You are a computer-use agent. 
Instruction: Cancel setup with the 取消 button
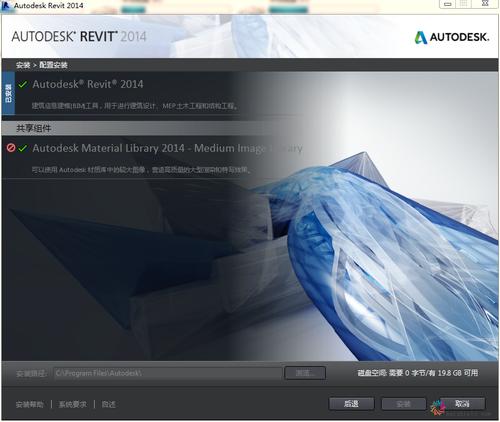tap(462, 404)
